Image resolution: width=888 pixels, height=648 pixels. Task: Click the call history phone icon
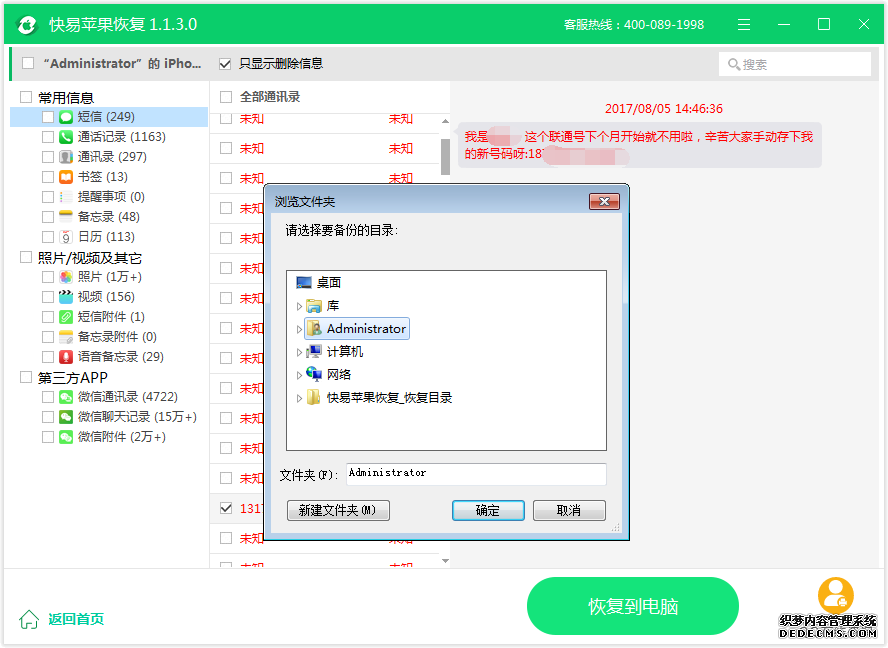pos(66,137)
